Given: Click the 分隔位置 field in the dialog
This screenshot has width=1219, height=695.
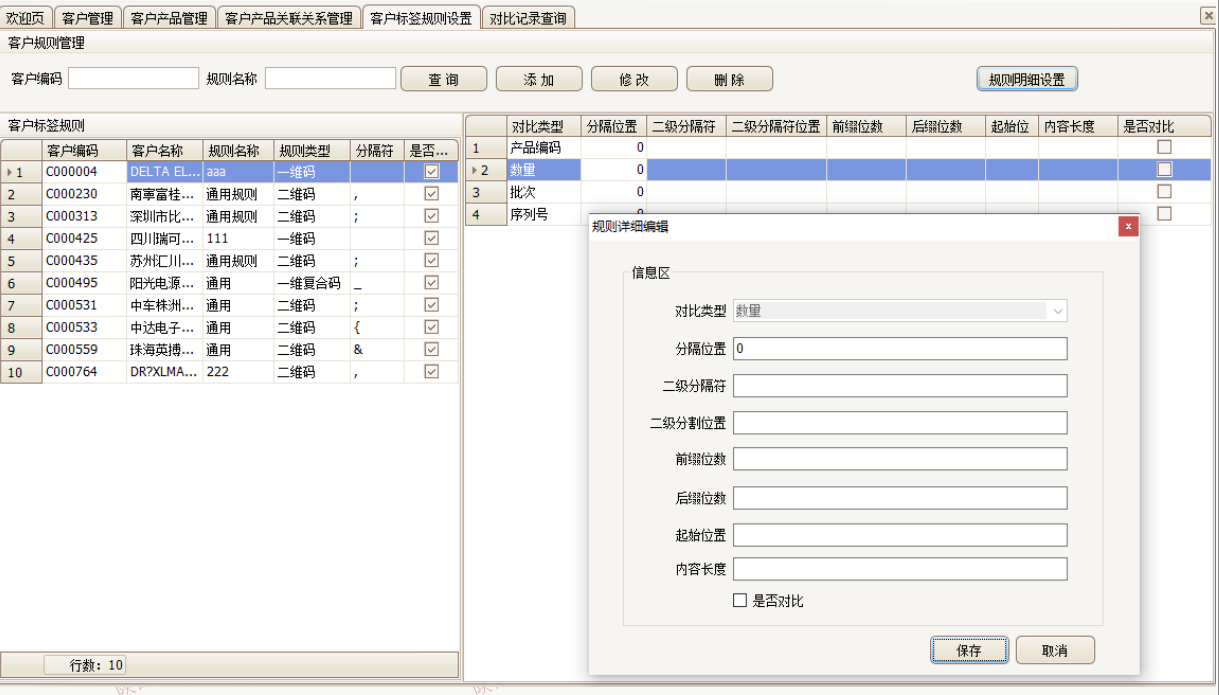Looking at the screenshot, I should tap(899, 348).
